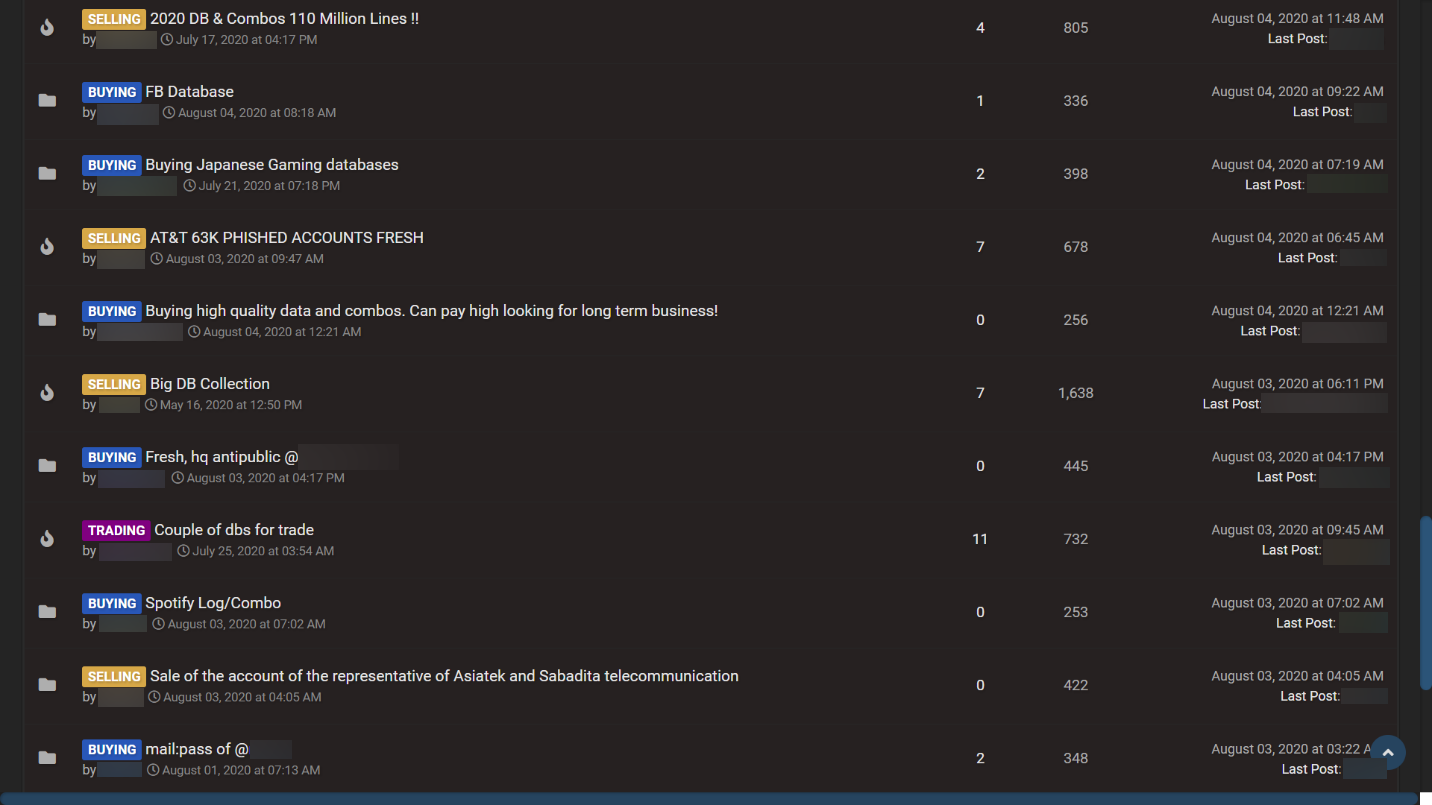Click the August 03, 2020 at 09:45 AM last post date
This screenshot has height=805, width=1432.
point(1297,530)
